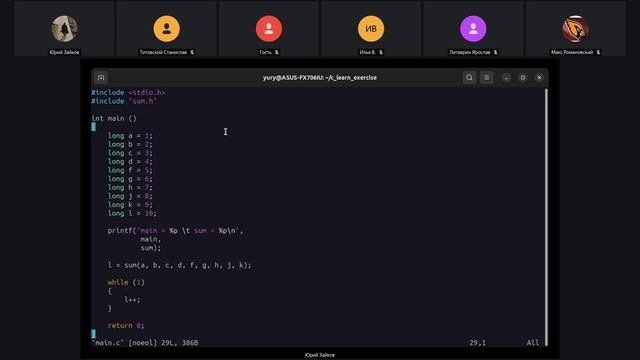This screenshot has height=360, width=640.
Task: Click the '#include <stdio.h>' line
Action: click(x=128, y=93)
